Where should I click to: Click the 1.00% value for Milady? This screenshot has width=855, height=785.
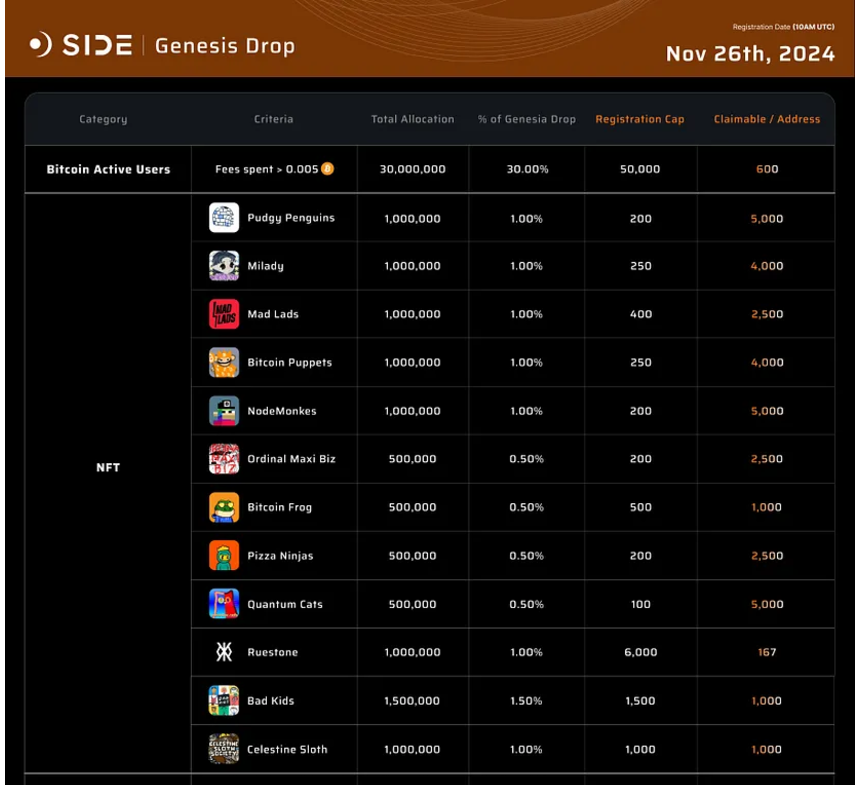coord(526,266)
